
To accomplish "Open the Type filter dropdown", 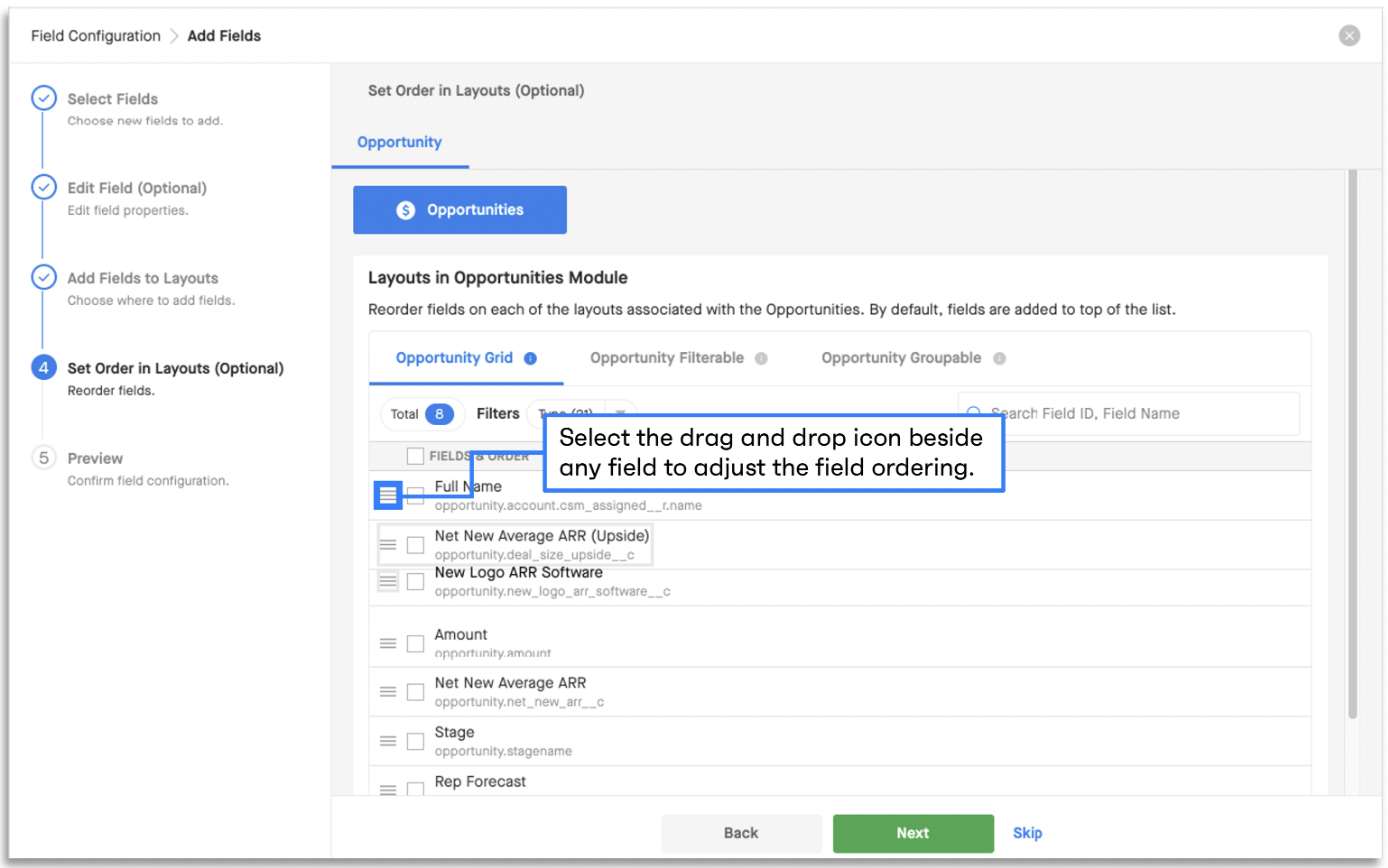I will [x=581, y=414].
